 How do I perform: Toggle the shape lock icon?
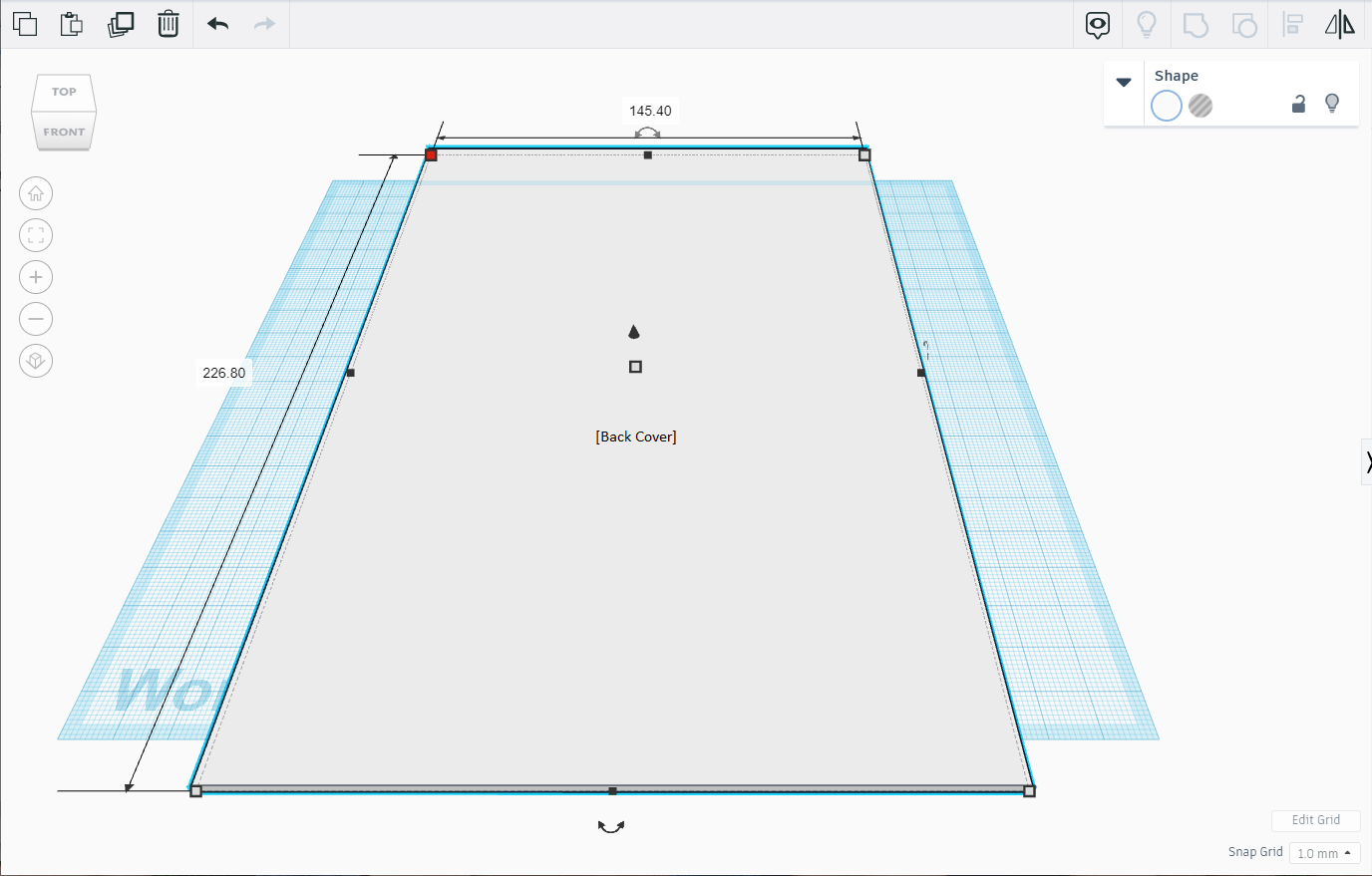pyautogui.click(x=1298, y=104)
